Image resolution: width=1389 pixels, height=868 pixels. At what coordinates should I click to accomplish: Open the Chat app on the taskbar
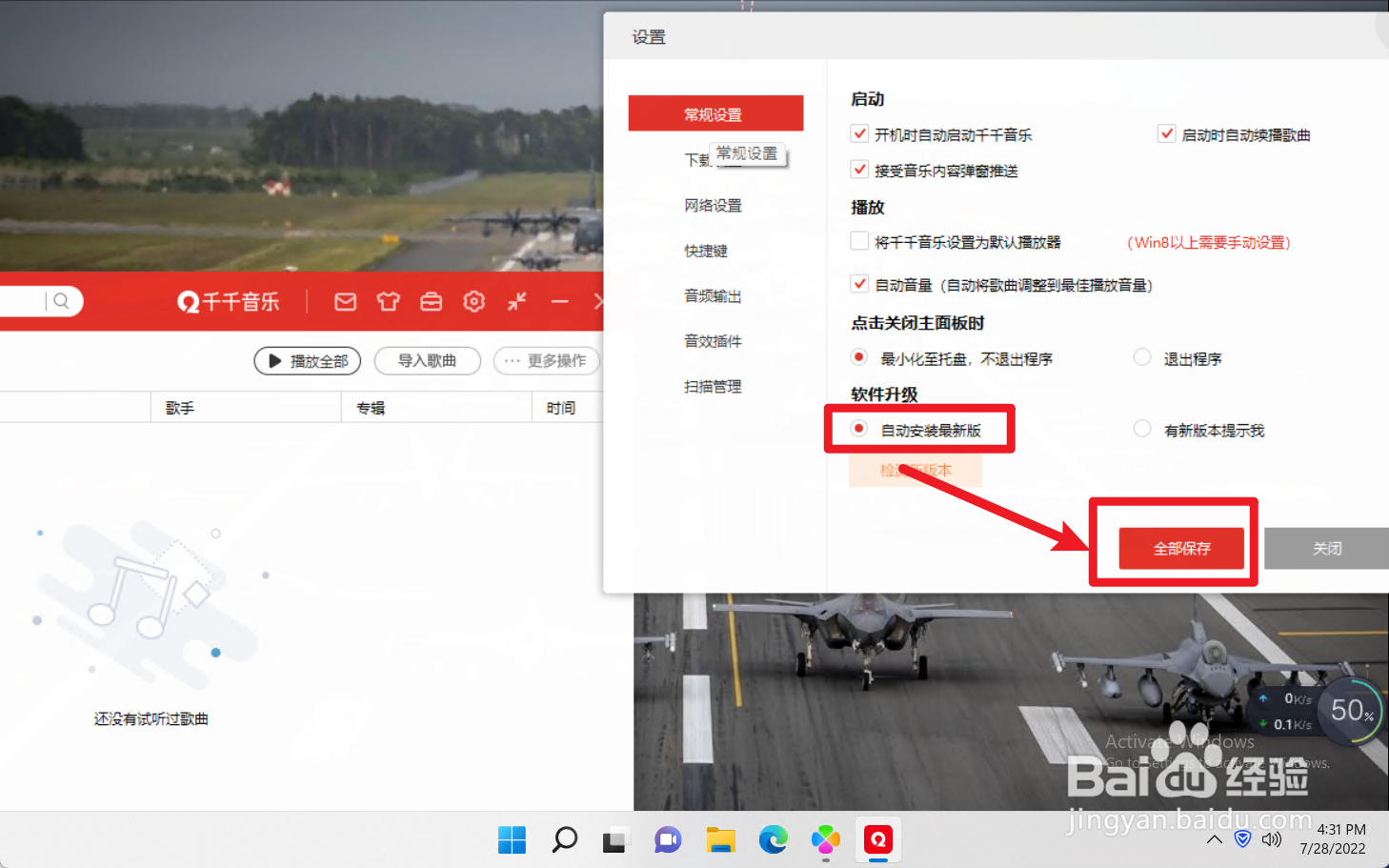tap(668, 840)
